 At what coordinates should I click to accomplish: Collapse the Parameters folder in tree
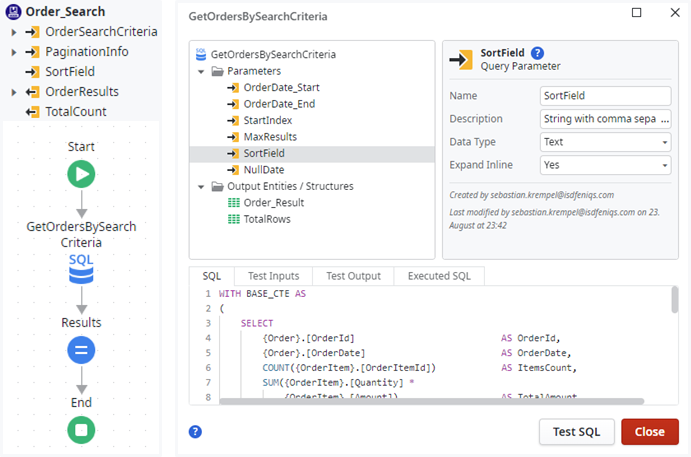coord(201,71)
